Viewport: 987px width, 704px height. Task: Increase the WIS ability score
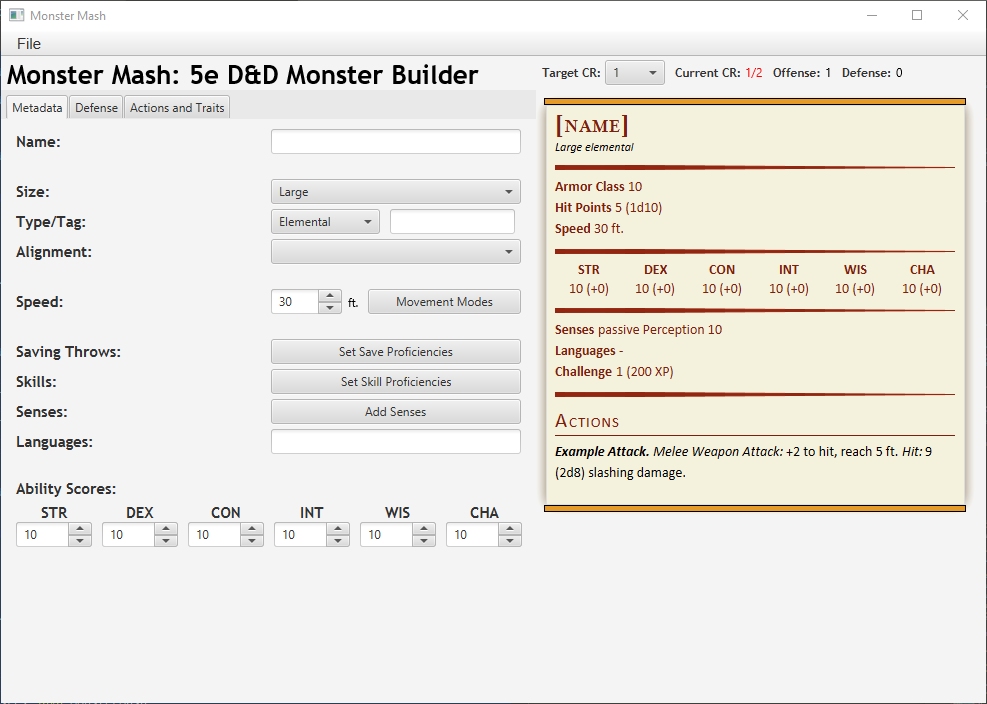tap(424, 529)
